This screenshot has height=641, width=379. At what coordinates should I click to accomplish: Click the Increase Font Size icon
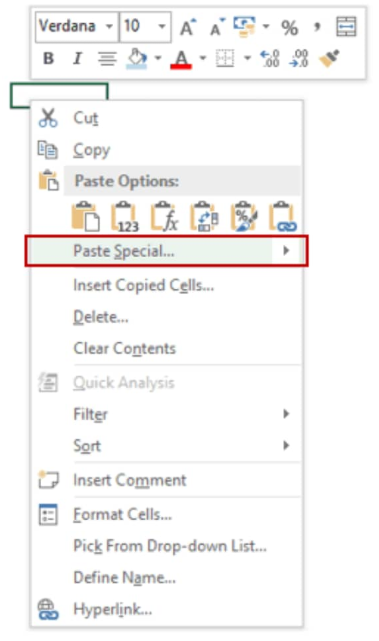[x=188, y=27]
